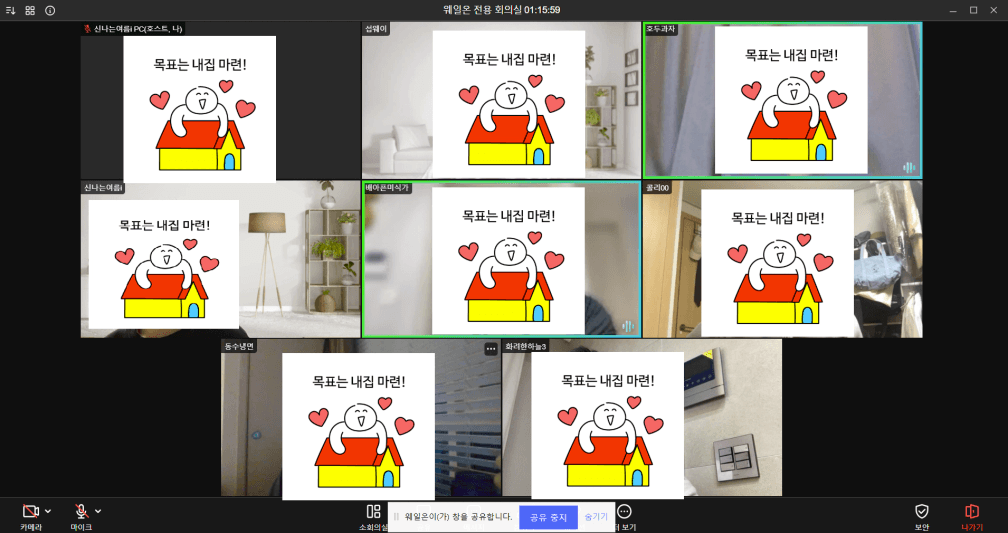This screenshot has width=1008, height=533.
Task: Show meeting info via the circled i icon
Action: [x=50, y=10]
